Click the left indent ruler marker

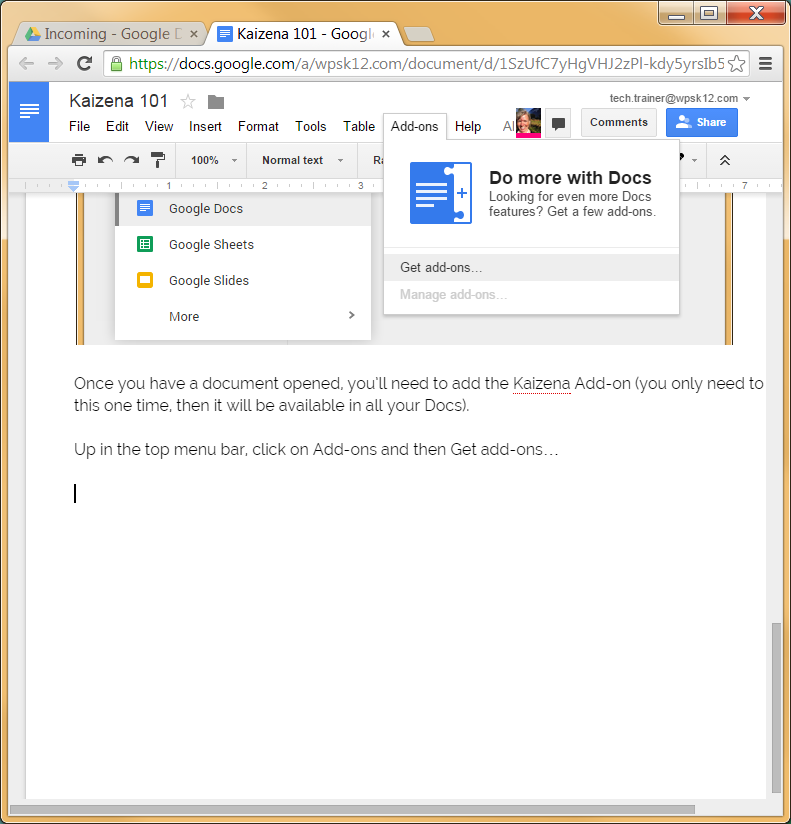[x=74, y=186]
